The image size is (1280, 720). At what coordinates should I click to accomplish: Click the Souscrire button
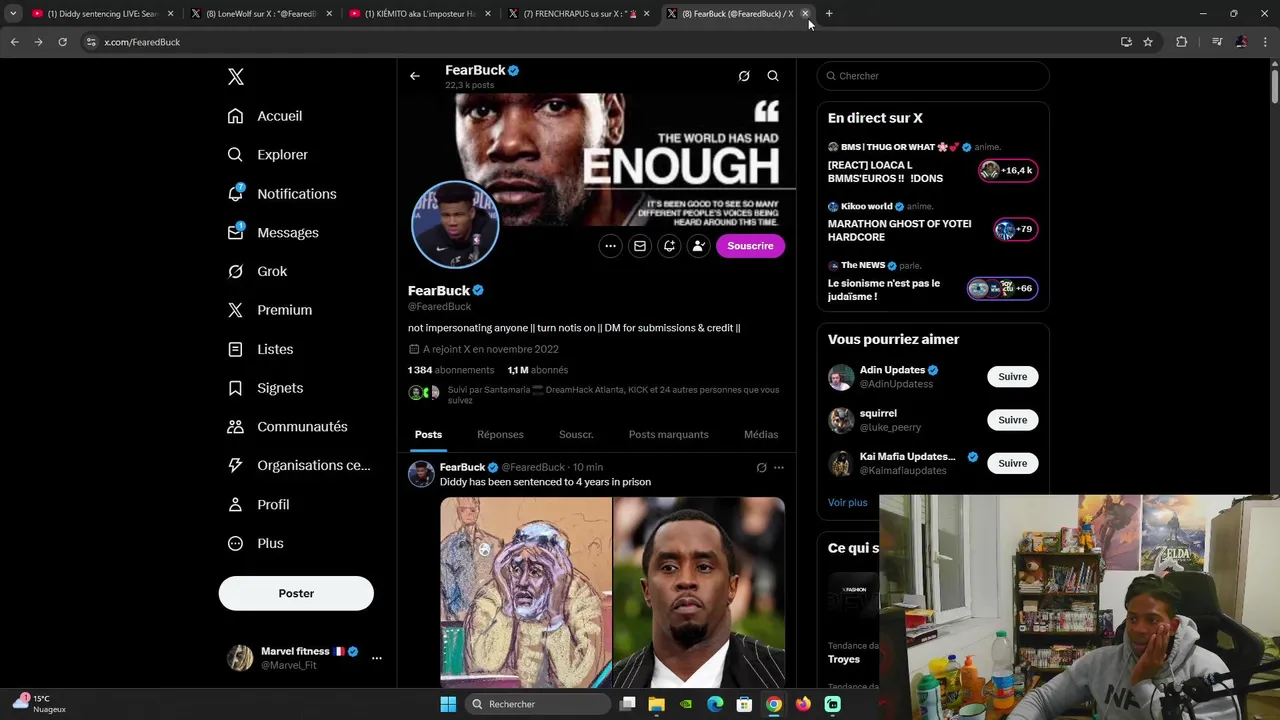click(x=751, y=246)
